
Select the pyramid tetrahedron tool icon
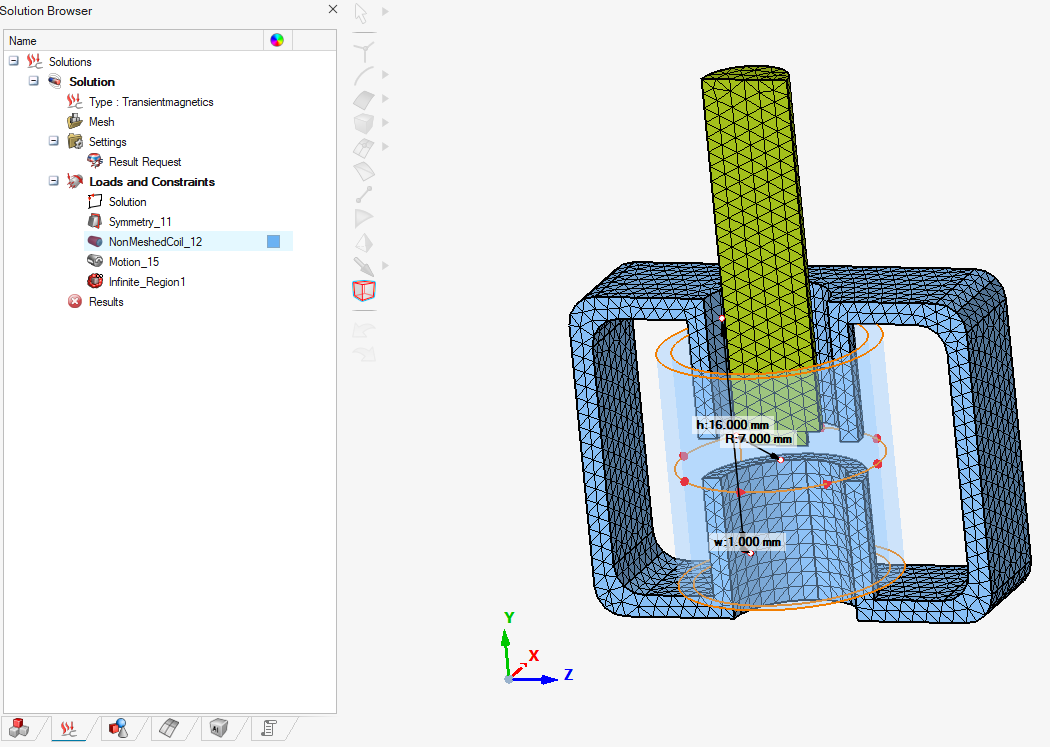coord(364,242)
